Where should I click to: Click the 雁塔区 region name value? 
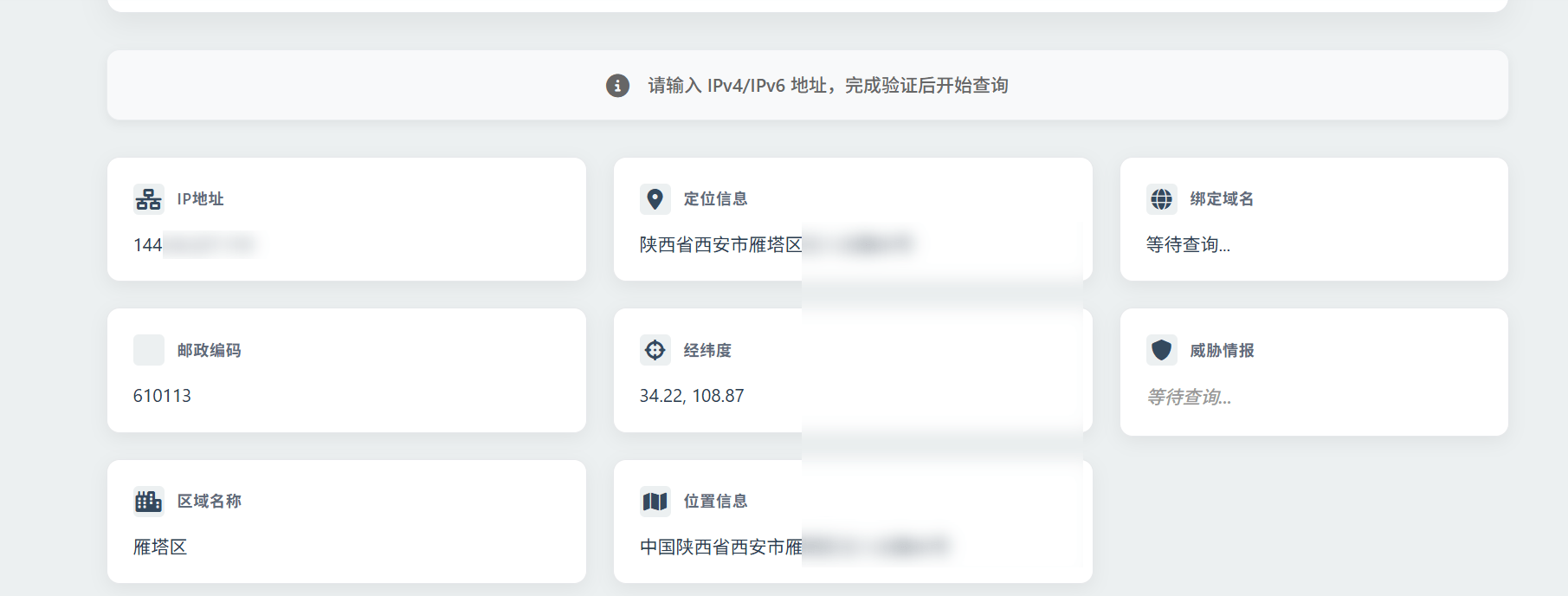160,547
